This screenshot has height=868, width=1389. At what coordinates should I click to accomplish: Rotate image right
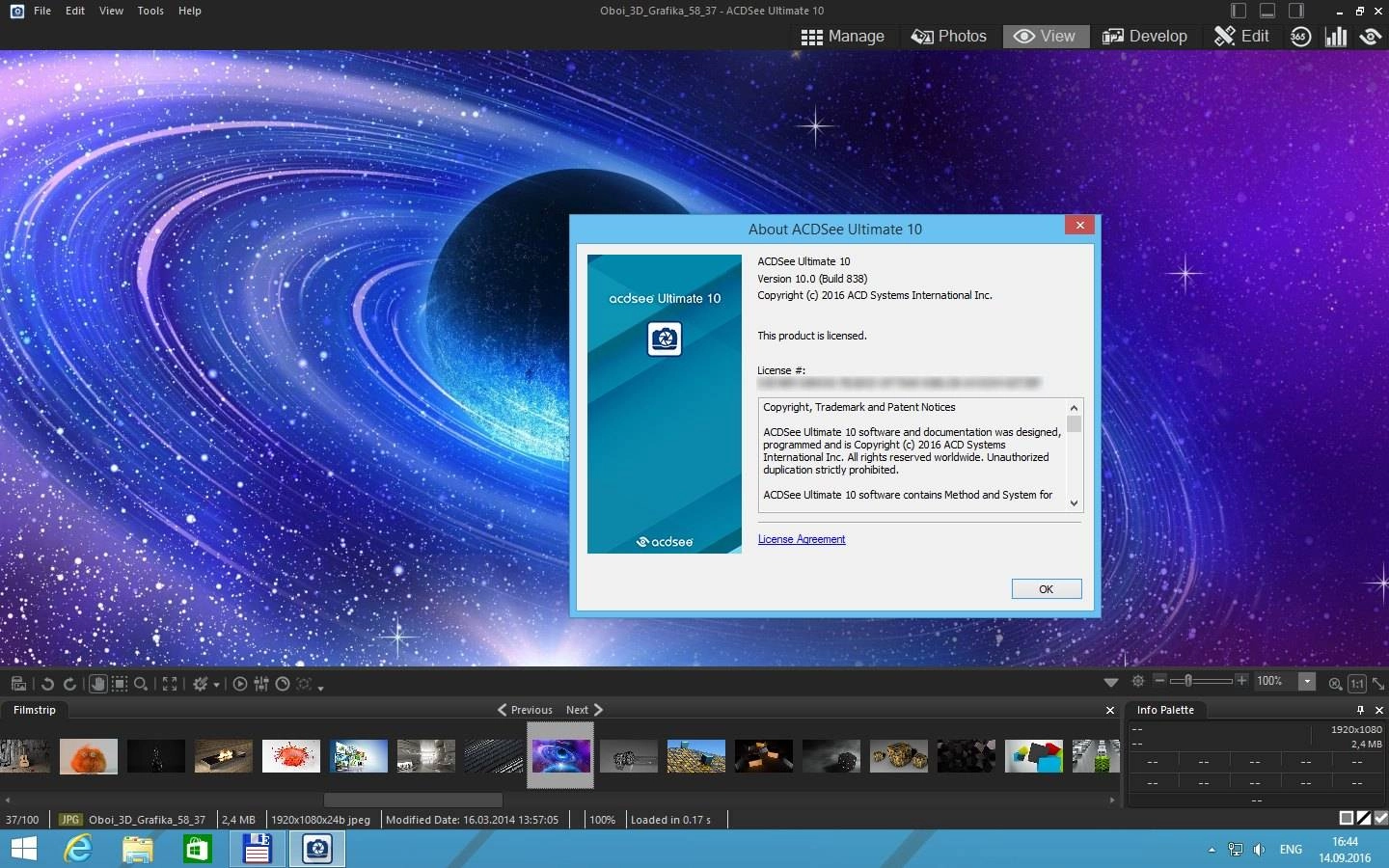[x=69, y=684]
